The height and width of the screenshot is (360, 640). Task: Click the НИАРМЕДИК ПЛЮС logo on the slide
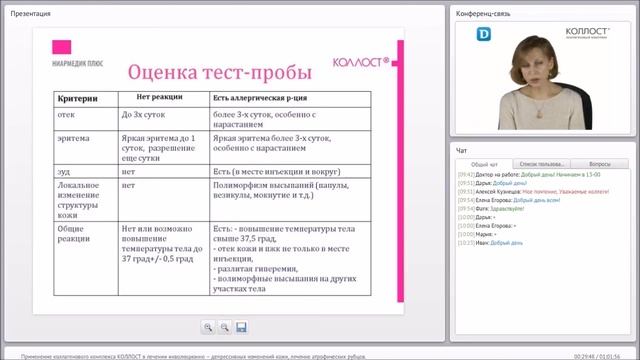pos(77,53)
